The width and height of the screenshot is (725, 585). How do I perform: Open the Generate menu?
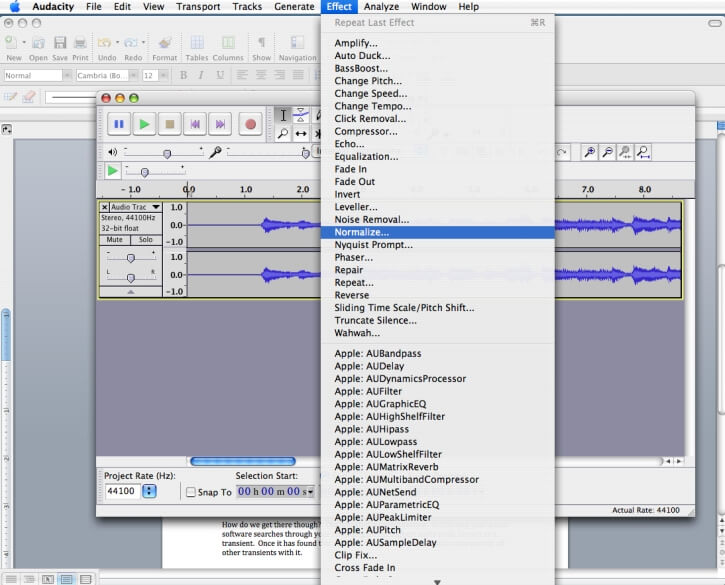coord(294,7)
